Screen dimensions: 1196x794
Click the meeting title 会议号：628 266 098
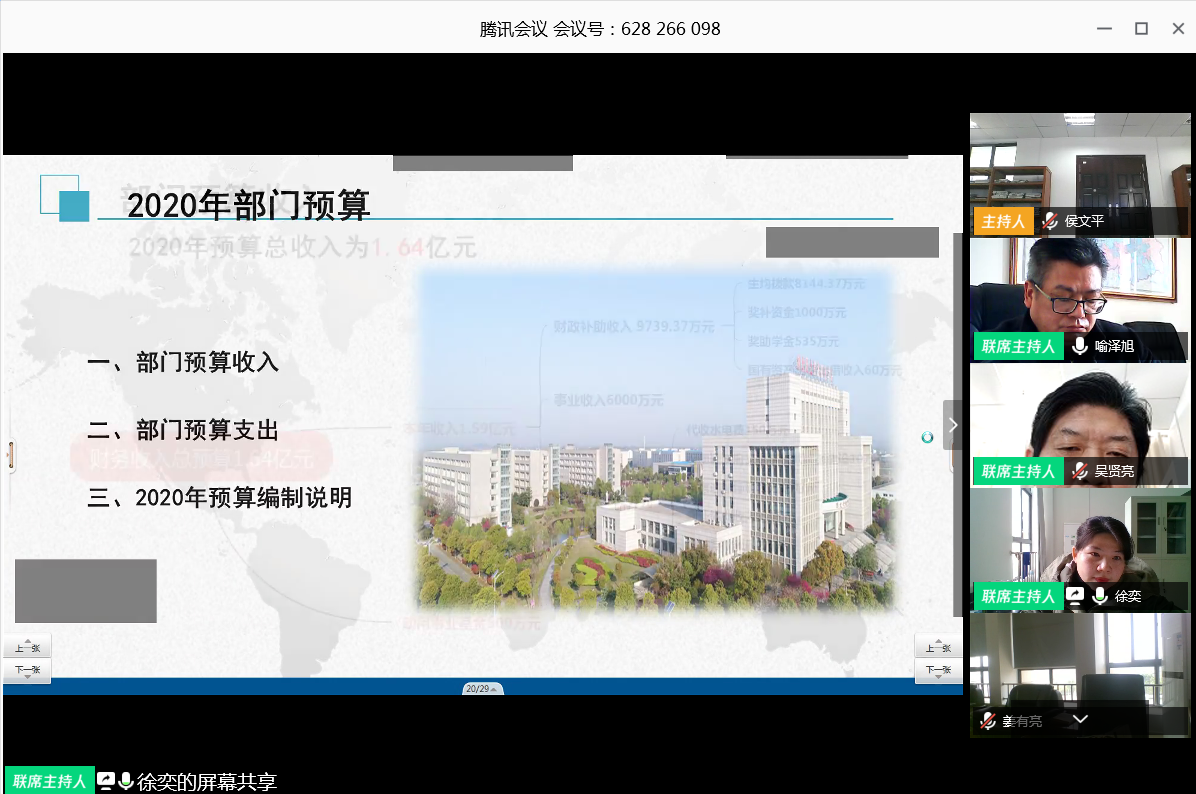[x=636, y=29]
